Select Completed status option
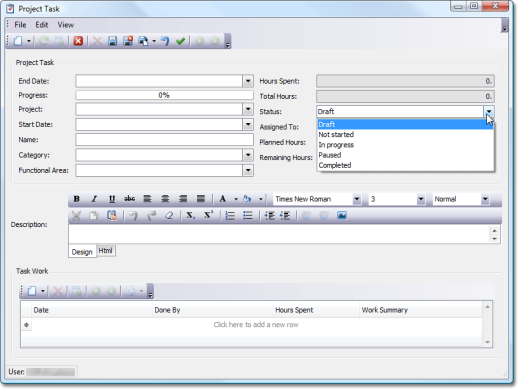 point(405,165)
